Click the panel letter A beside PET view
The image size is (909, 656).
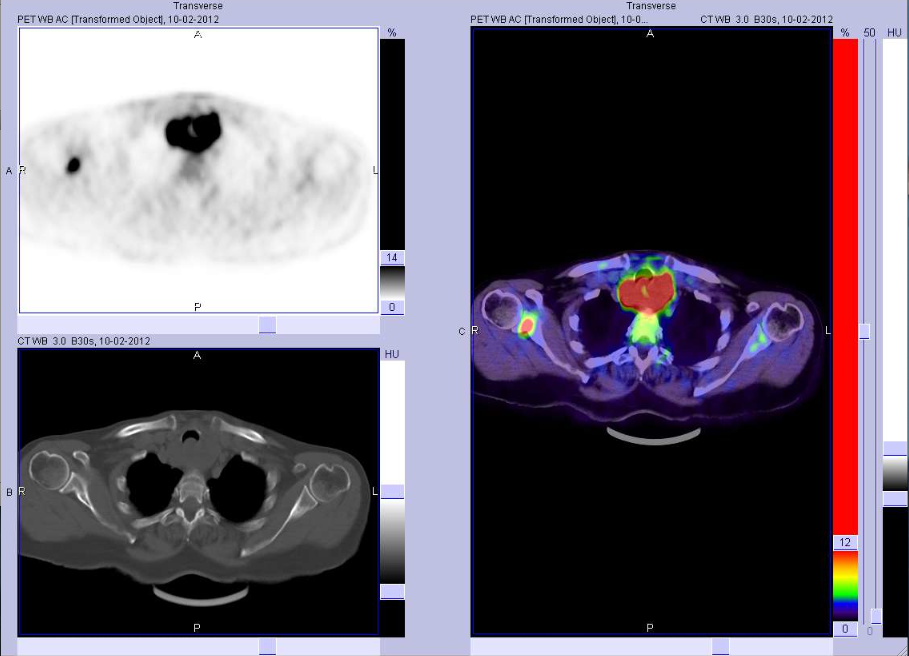(x=9, y=171)
